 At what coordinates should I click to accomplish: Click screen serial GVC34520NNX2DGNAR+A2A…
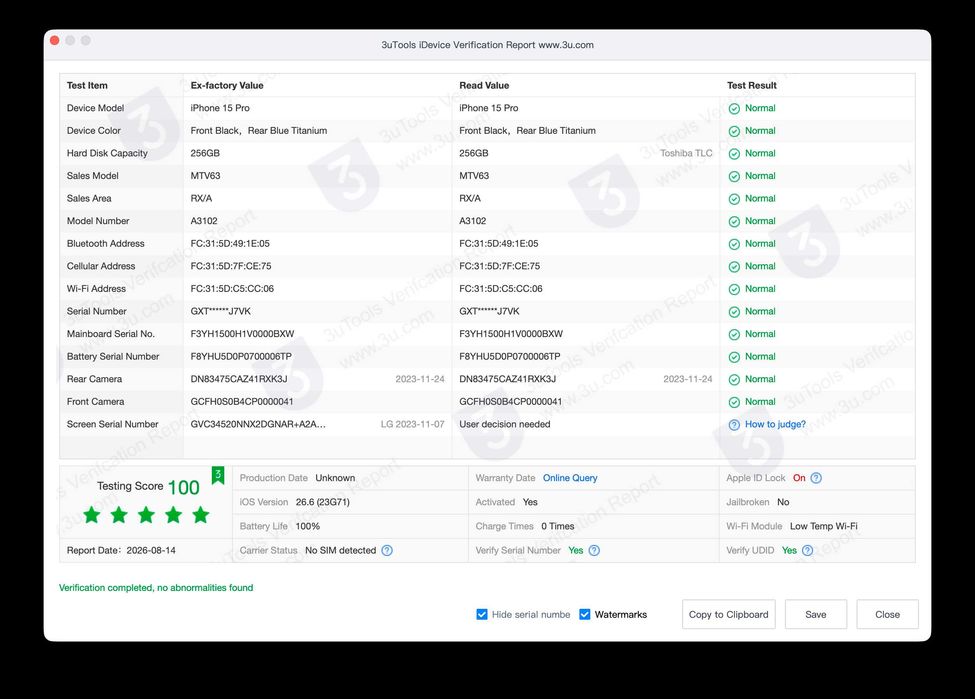[x=258, y=424]
